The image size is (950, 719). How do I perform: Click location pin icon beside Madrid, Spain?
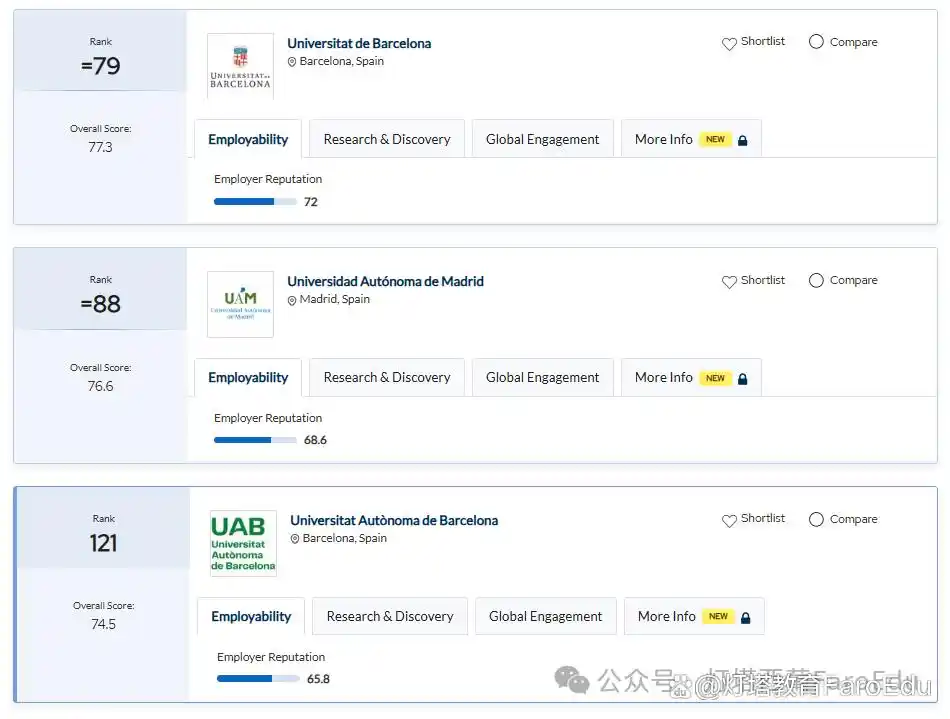[292, 300]
